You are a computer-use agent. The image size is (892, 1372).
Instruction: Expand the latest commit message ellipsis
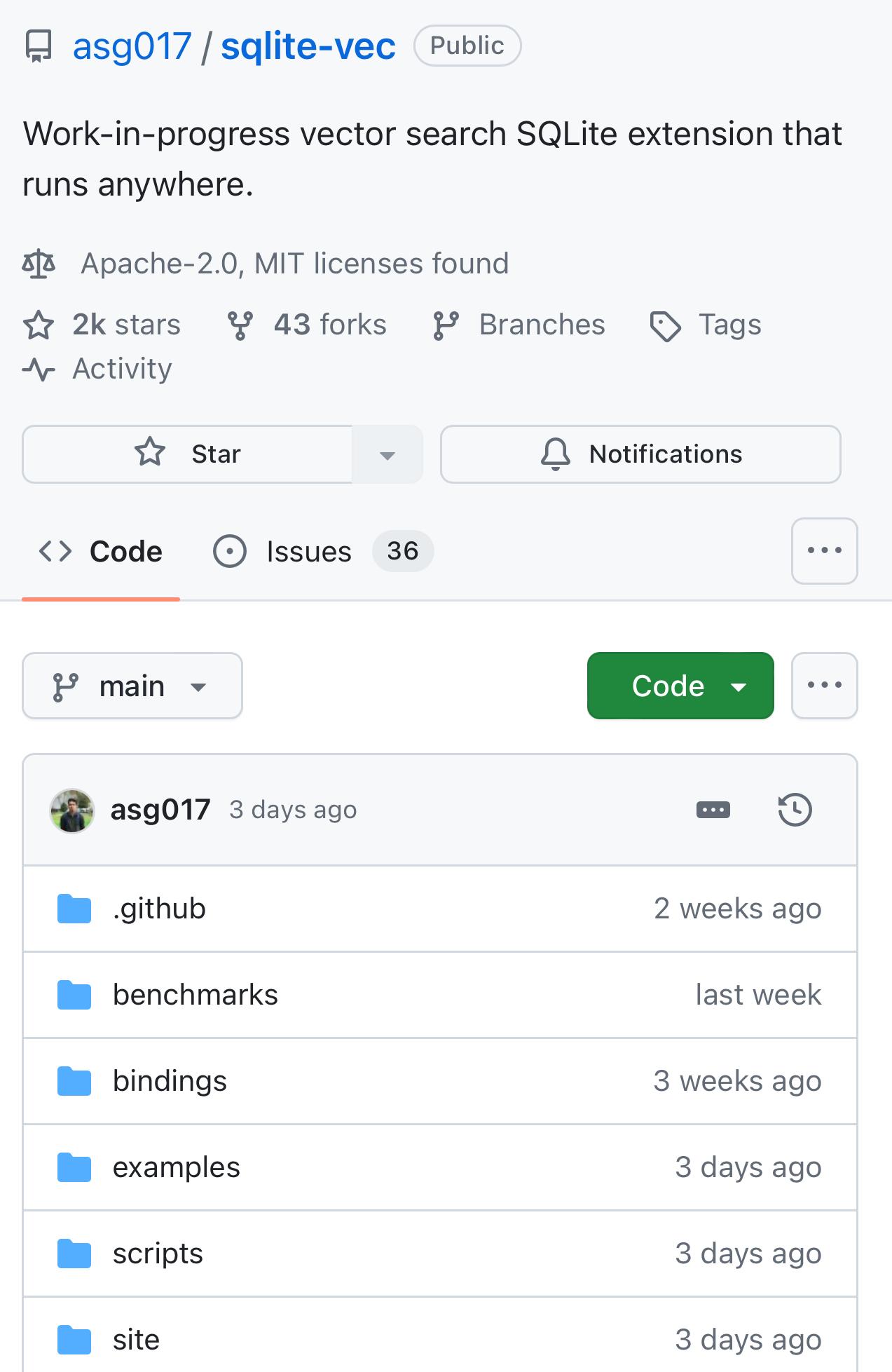pyautogui.click(x=713, y=809)
